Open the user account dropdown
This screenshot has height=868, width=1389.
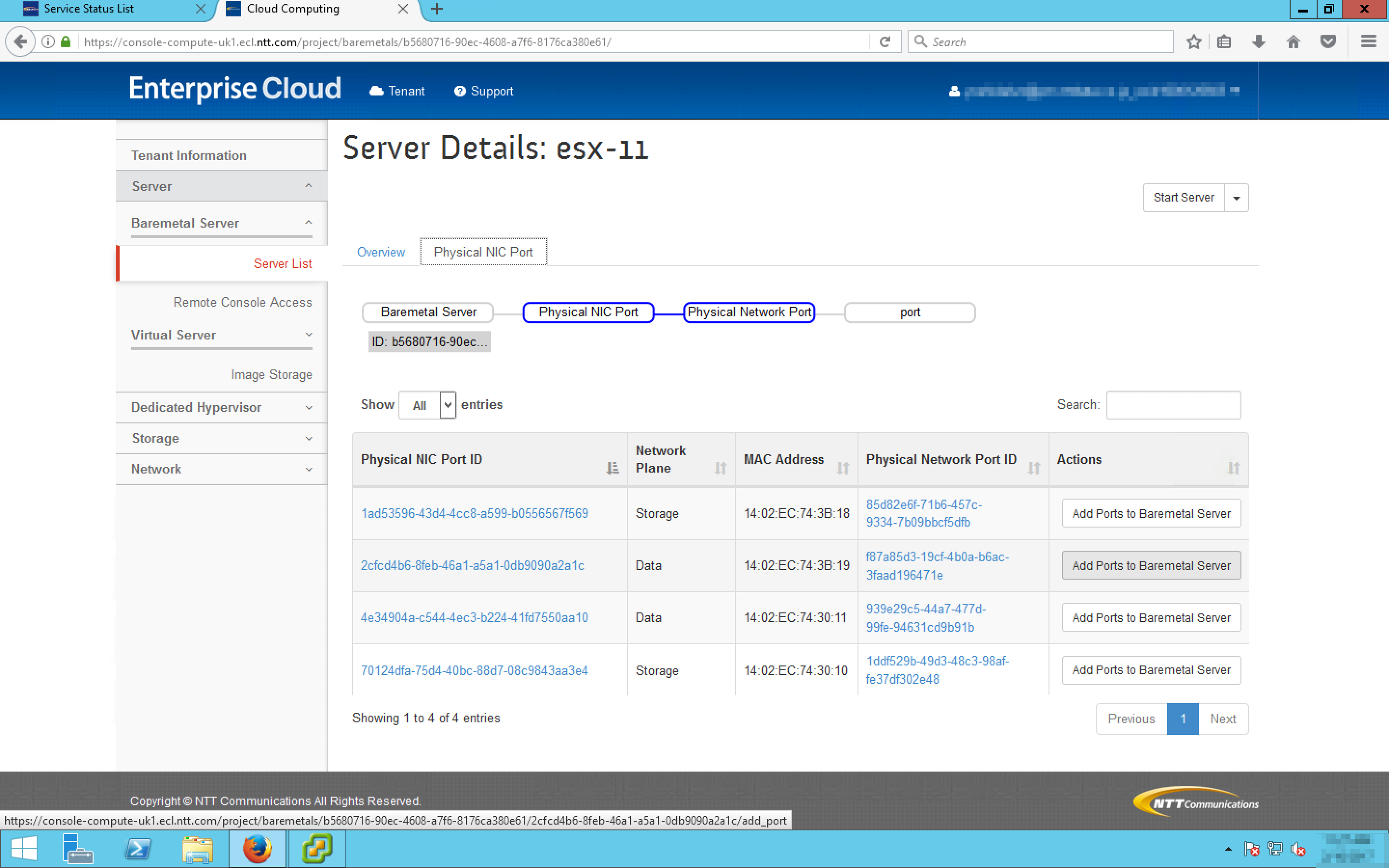[1094, 91]
